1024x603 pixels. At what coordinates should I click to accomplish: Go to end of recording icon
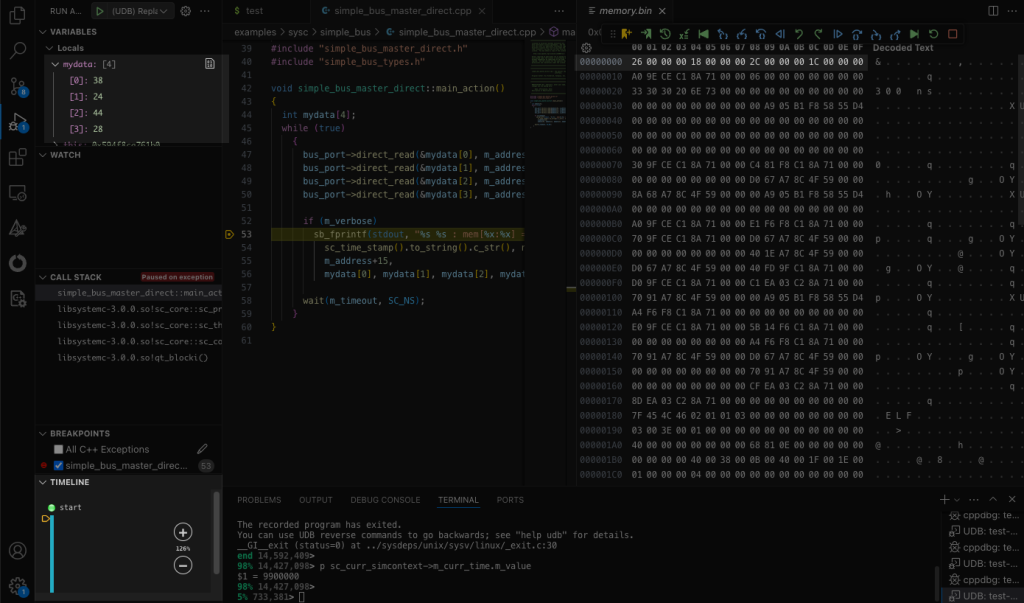pyautogui.click(x=914, y=34)
